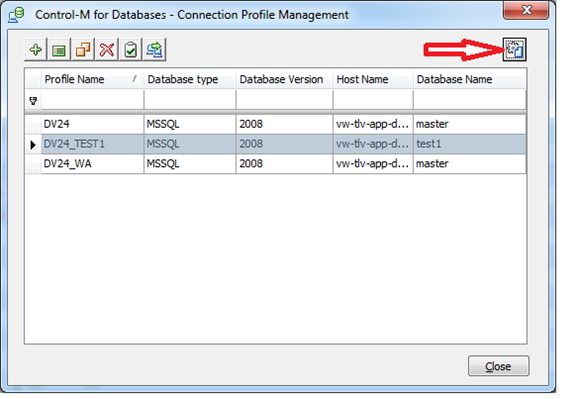Click the DV24_TEST1 row indicator arrow
Viewport: 576px width, 399px height.
click(33, 144)
